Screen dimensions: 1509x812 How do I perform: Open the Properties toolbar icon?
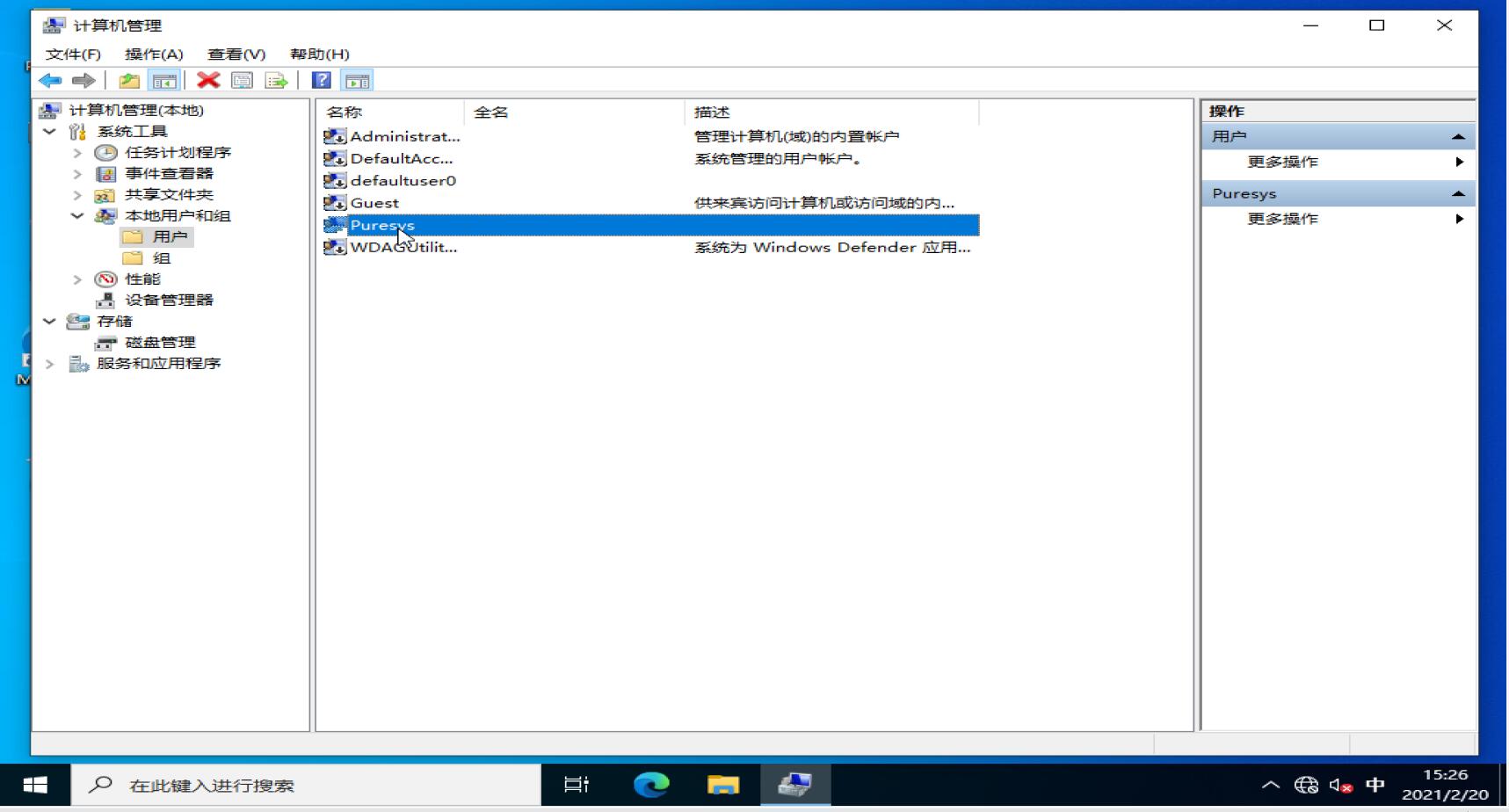(242, 81)
